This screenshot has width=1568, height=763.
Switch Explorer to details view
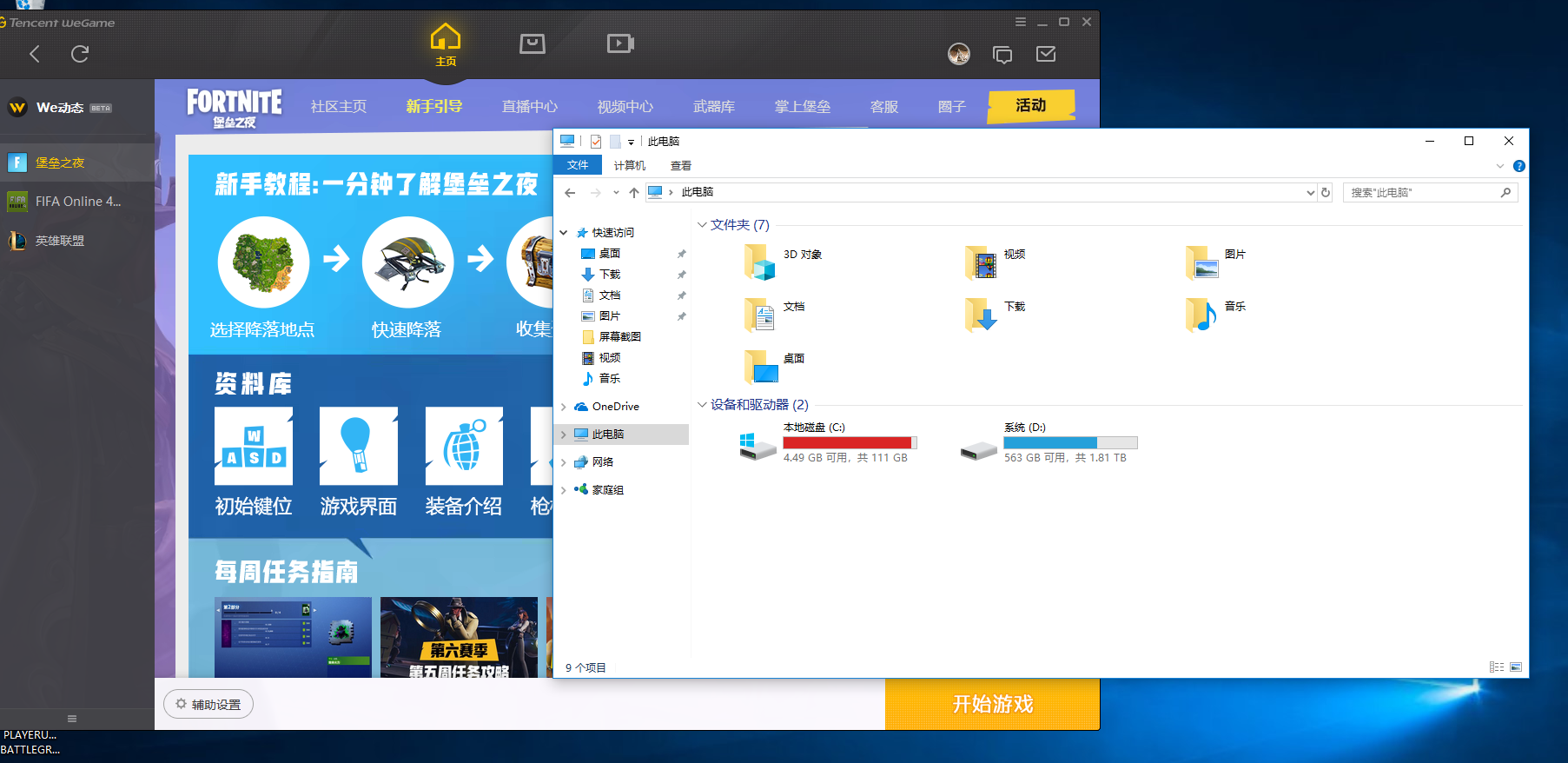[x=1496, y=667]
